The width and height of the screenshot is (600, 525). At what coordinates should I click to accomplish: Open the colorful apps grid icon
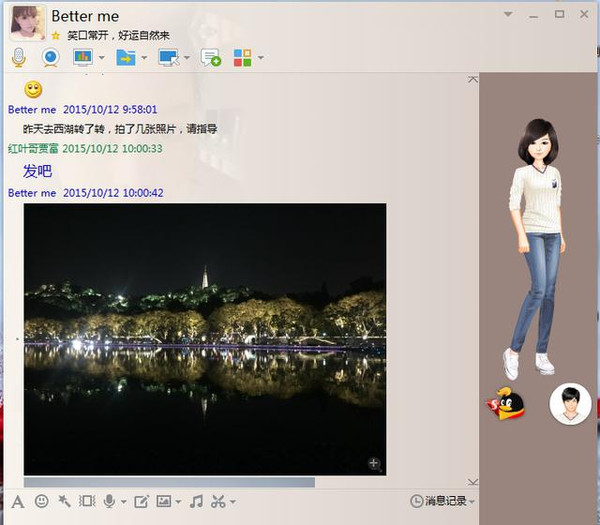click(242, 58)
